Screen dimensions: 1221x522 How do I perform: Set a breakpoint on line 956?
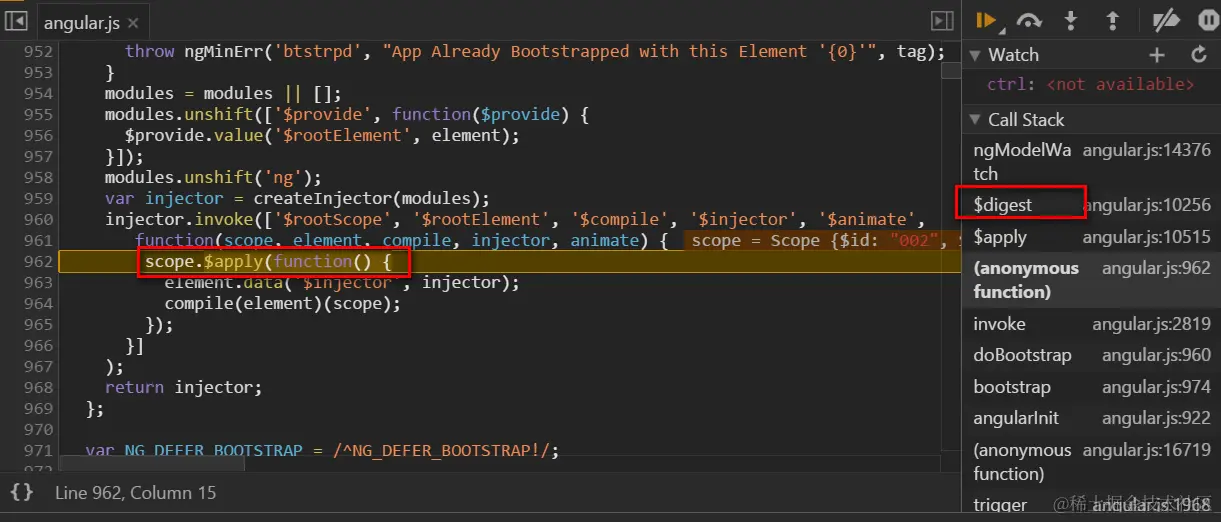coord(38,136)
